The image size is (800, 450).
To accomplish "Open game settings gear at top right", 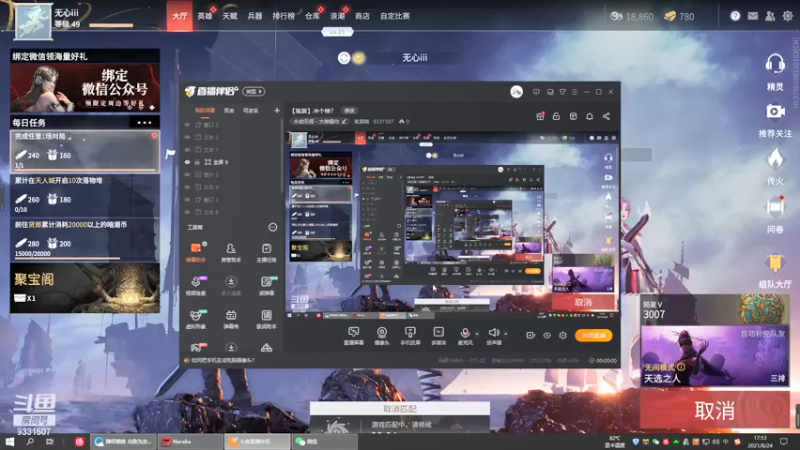I will (x=788, y=16).
